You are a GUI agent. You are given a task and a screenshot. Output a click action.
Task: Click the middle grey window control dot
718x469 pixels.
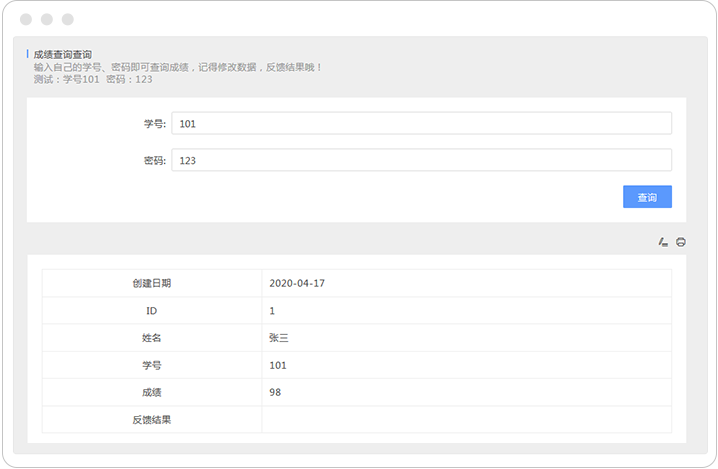46,19
